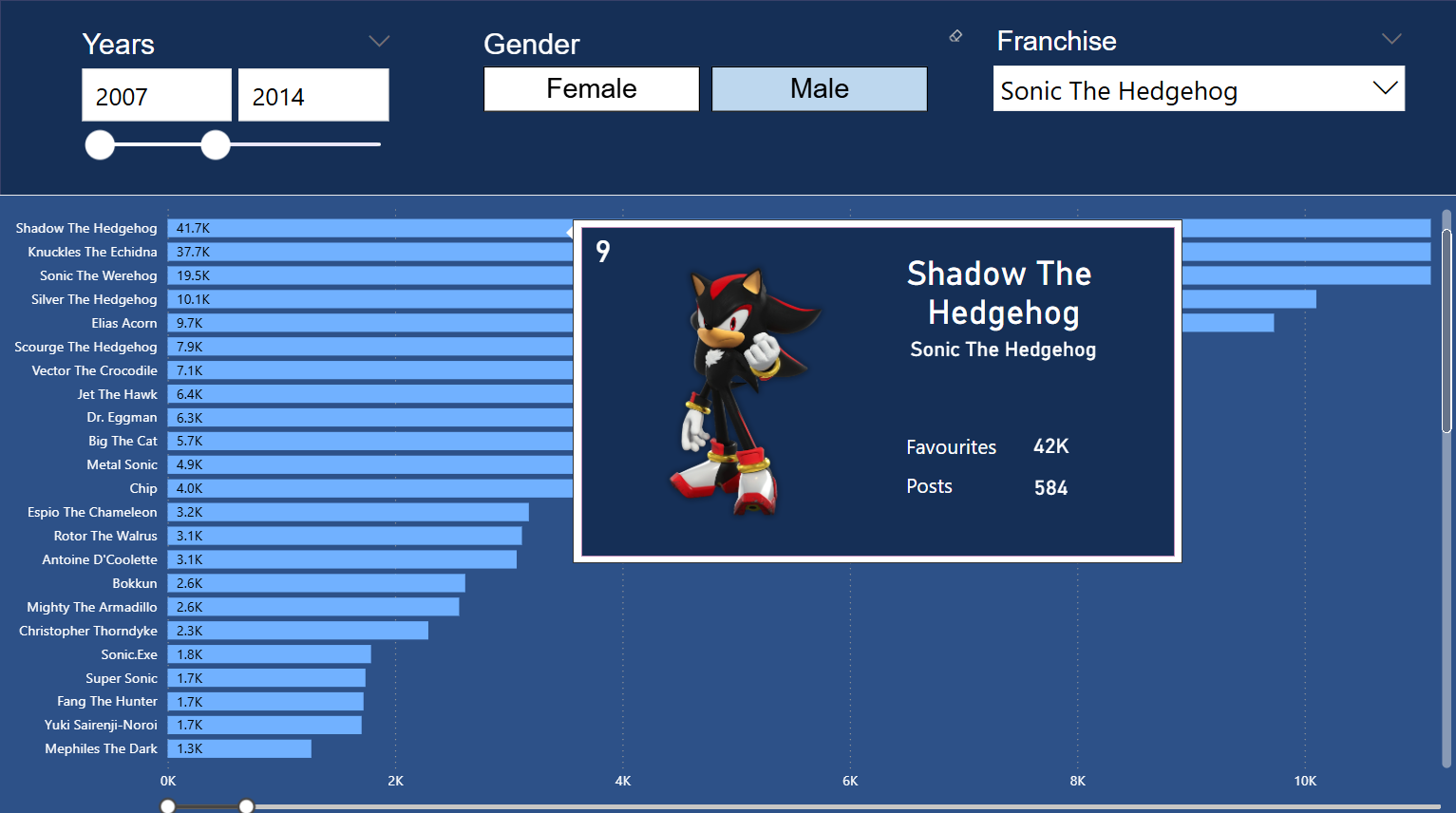
Task: Select the Sonic.Exe bar
Action: (x=270, y=654)
